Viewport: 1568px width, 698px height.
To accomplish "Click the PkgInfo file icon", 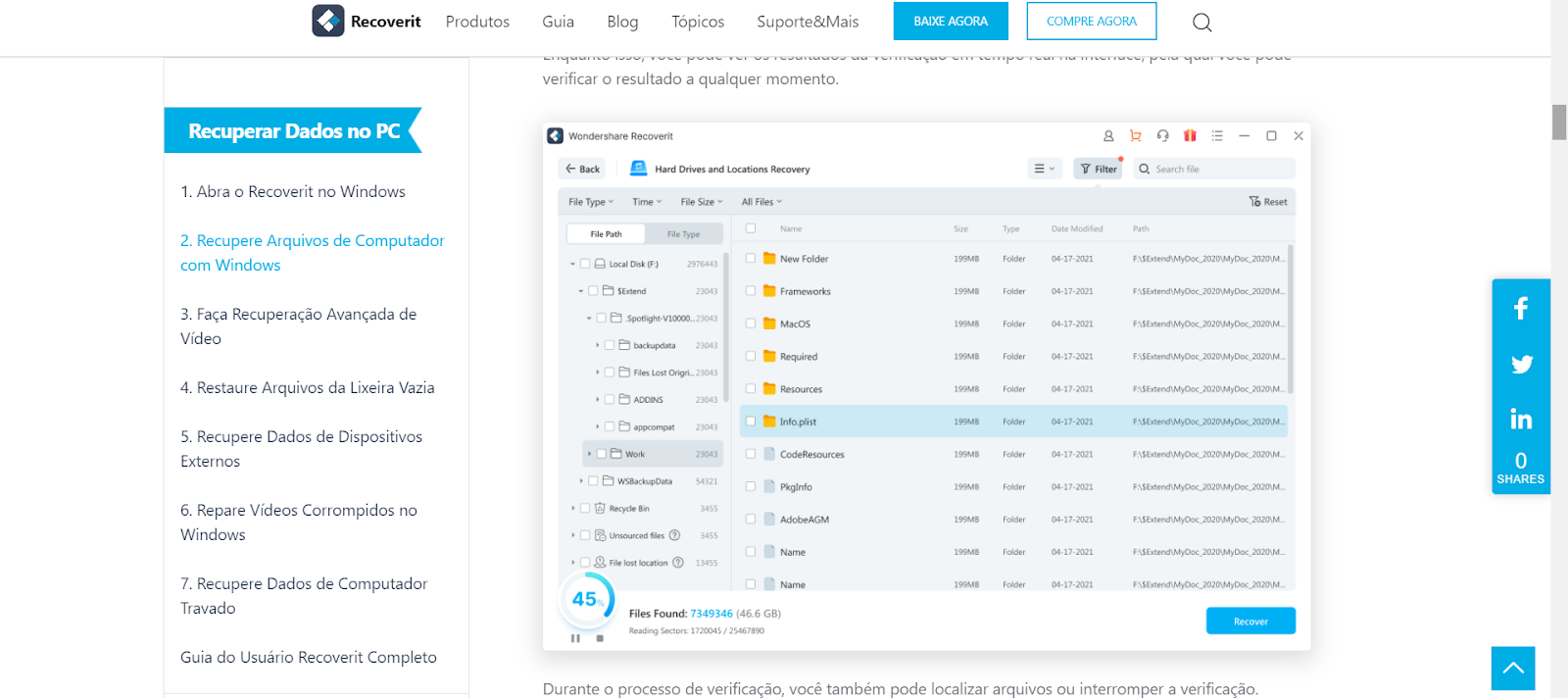I will [769, 486].
